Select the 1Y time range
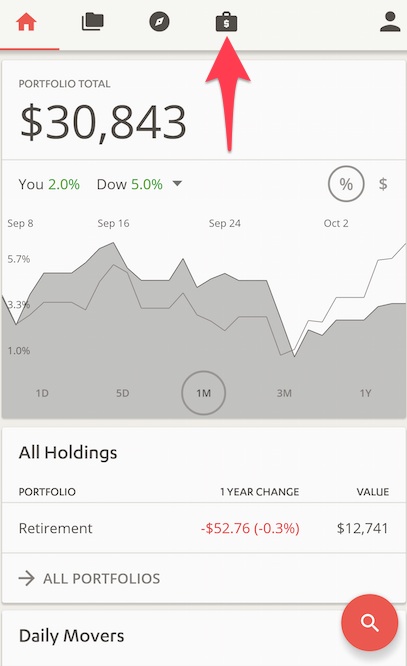Screen dimensions: 407x666 point(365,393)
